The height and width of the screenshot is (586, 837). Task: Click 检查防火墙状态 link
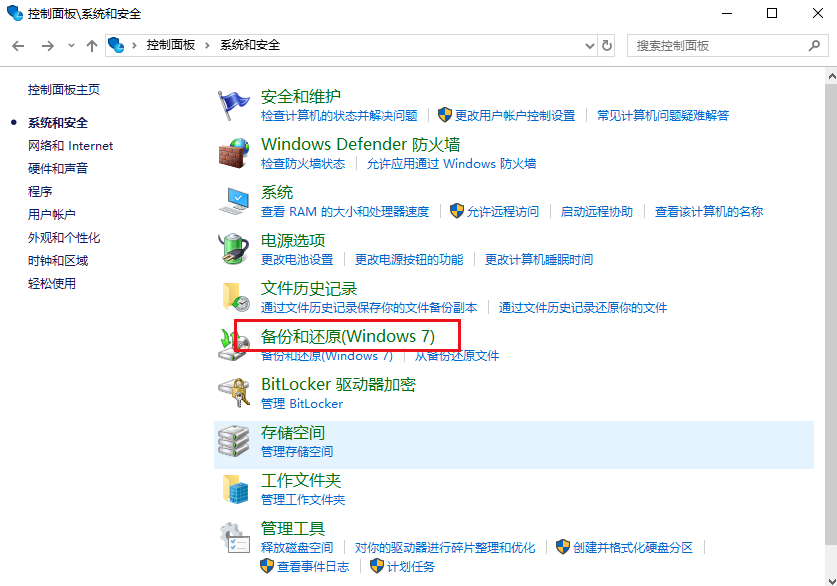(x=303, y=163)
